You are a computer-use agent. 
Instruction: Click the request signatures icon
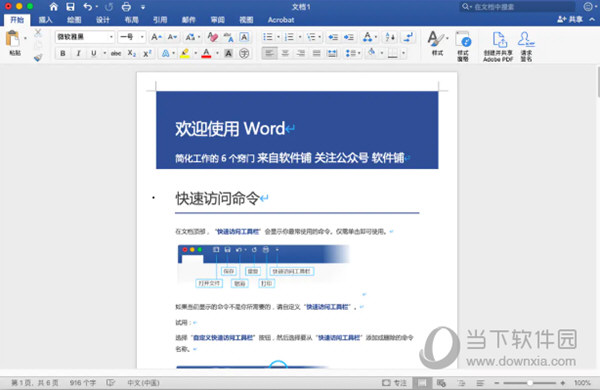point(526,46)
